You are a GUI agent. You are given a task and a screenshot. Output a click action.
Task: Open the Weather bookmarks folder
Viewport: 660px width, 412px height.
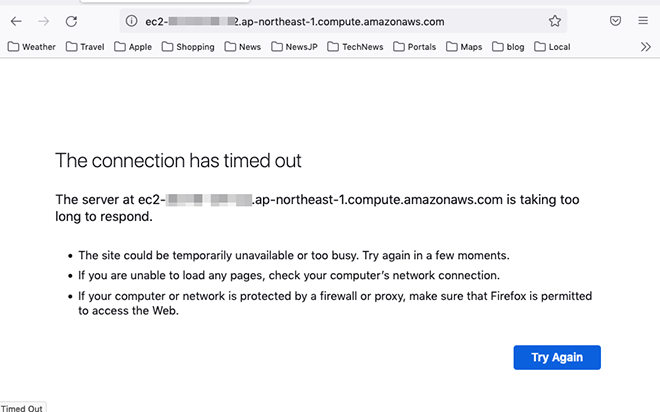32,47
